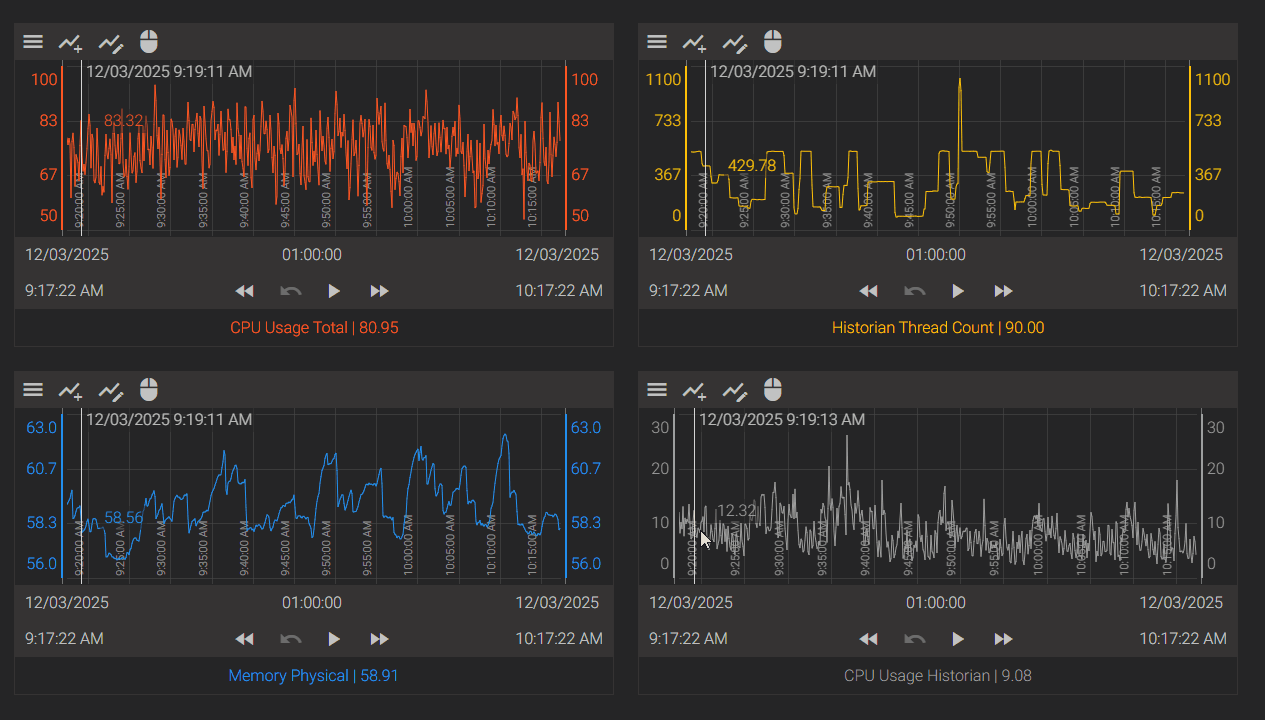Click reset arrow under CPU Usage Historian chart
The height and width of the screenshot is (720, 1265).
pos(914,639)
